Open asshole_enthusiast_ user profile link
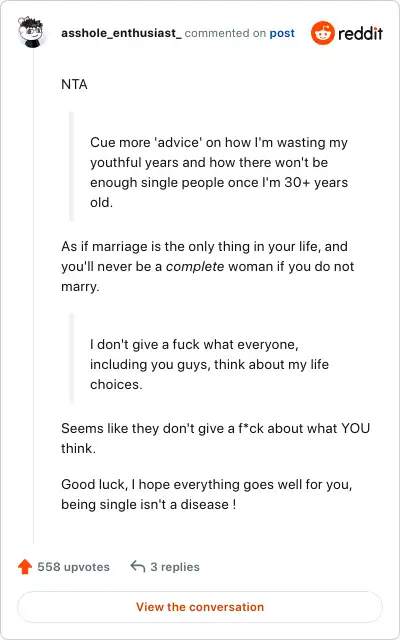This screenshot has height=640, width=400. pos(121,33)
